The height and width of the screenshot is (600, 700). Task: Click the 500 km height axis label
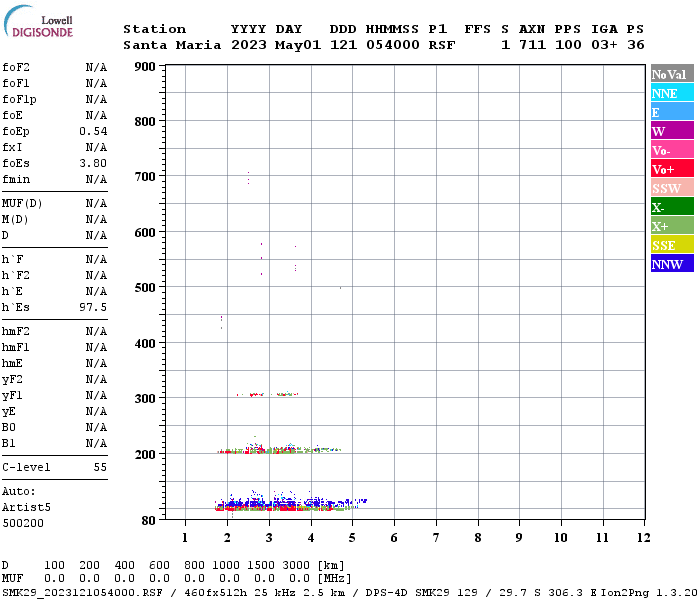click(145, 288)
